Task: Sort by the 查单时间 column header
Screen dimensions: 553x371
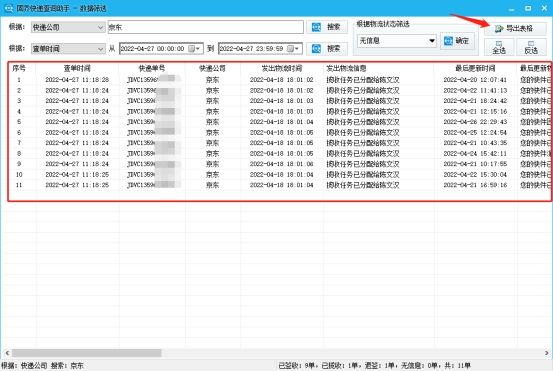Action: point(77,68)
